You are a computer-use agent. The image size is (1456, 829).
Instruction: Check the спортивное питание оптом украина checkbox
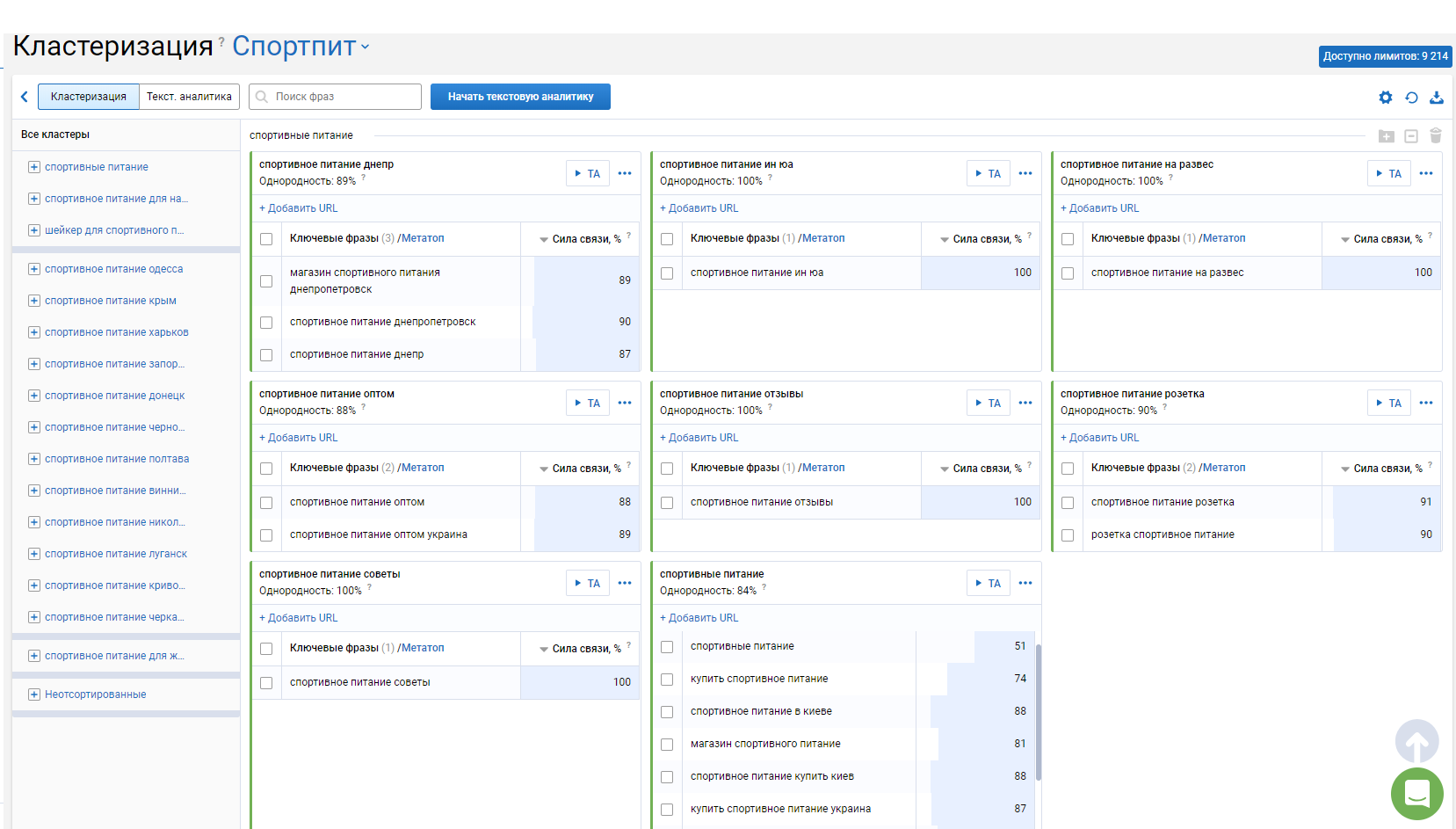pyautogui.click(x=266, y=535)
